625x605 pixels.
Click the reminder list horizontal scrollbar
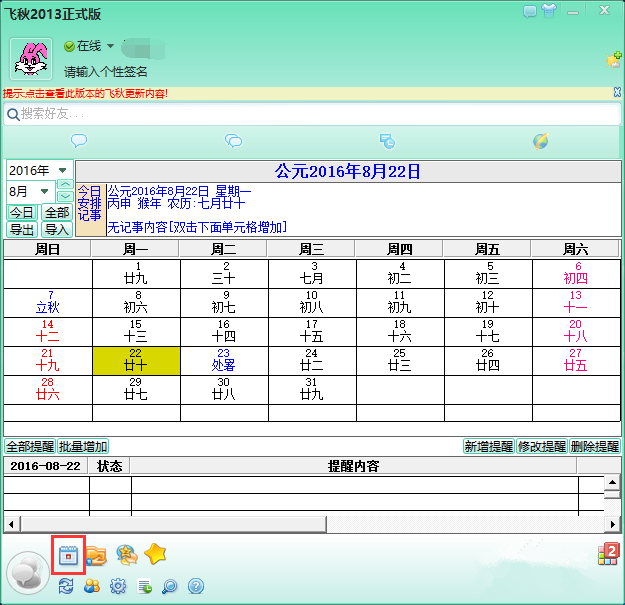[x=300, y=523]
